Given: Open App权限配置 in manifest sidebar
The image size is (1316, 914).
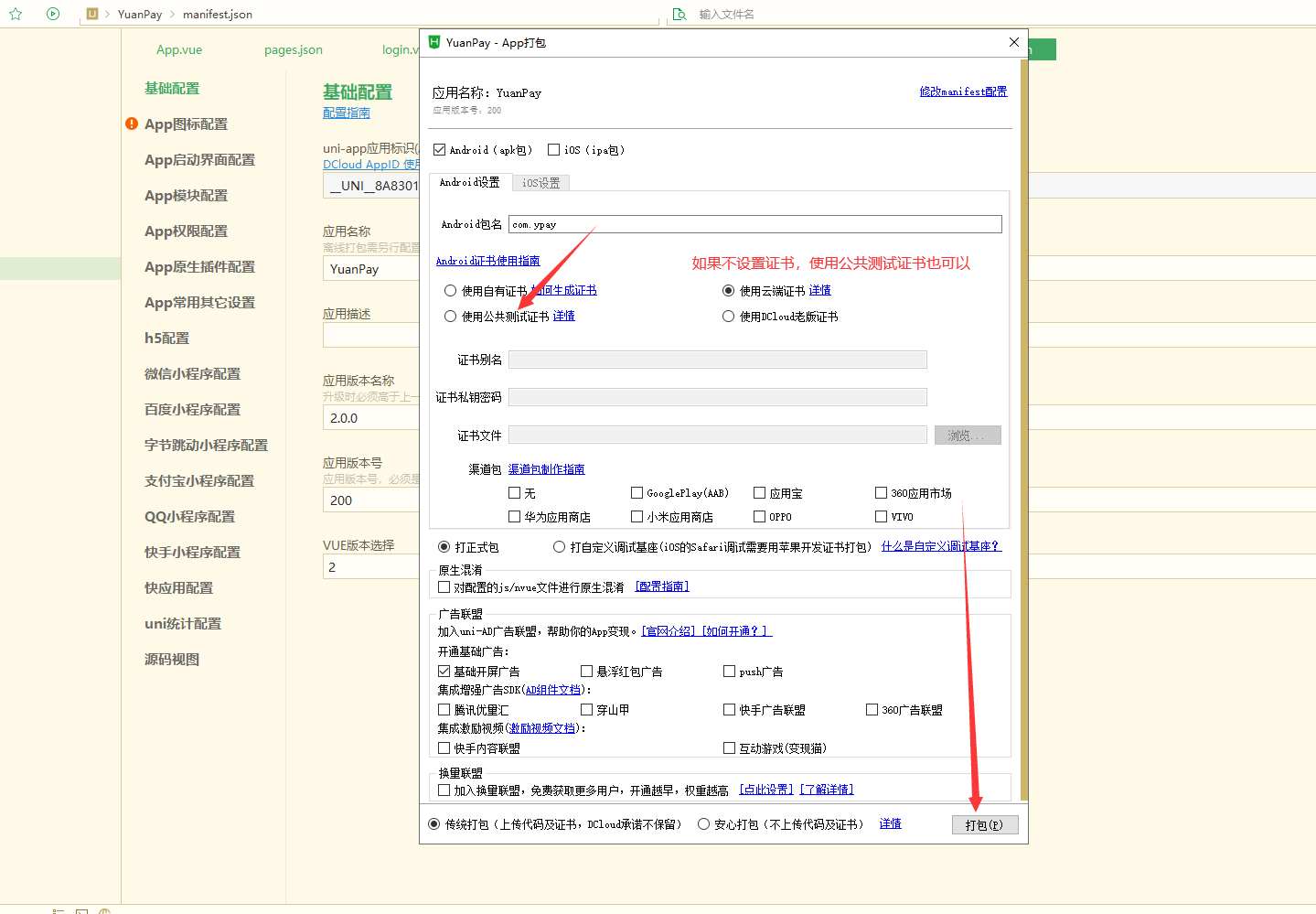Looking at the screenshot, I should (186, 231).
